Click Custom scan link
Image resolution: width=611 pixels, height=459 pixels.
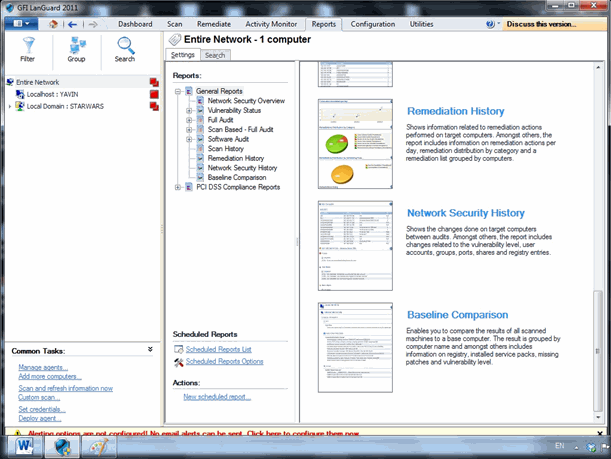39,397
